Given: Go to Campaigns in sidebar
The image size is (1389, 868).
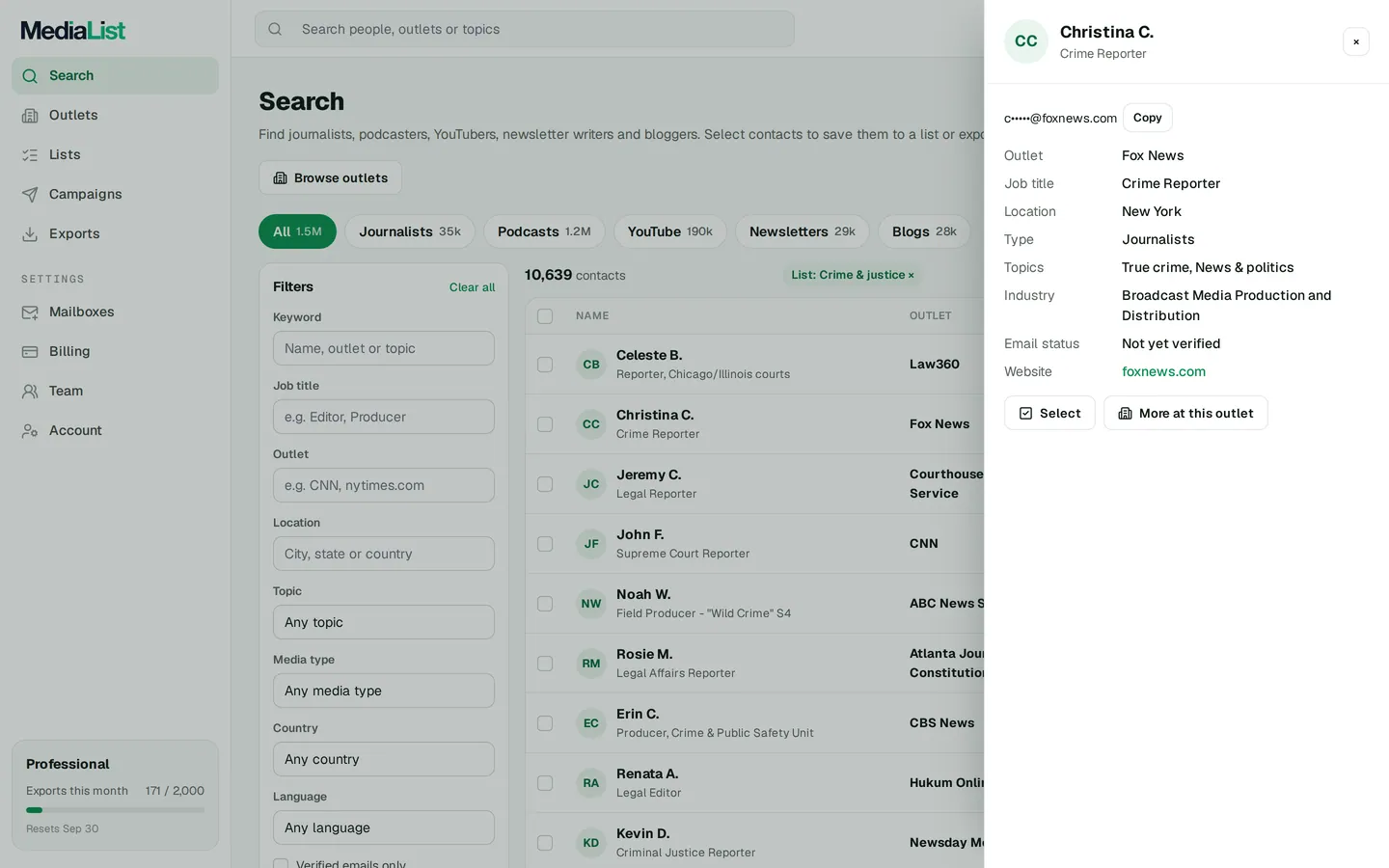Looking at the screenshot, I should pos(115,194).
